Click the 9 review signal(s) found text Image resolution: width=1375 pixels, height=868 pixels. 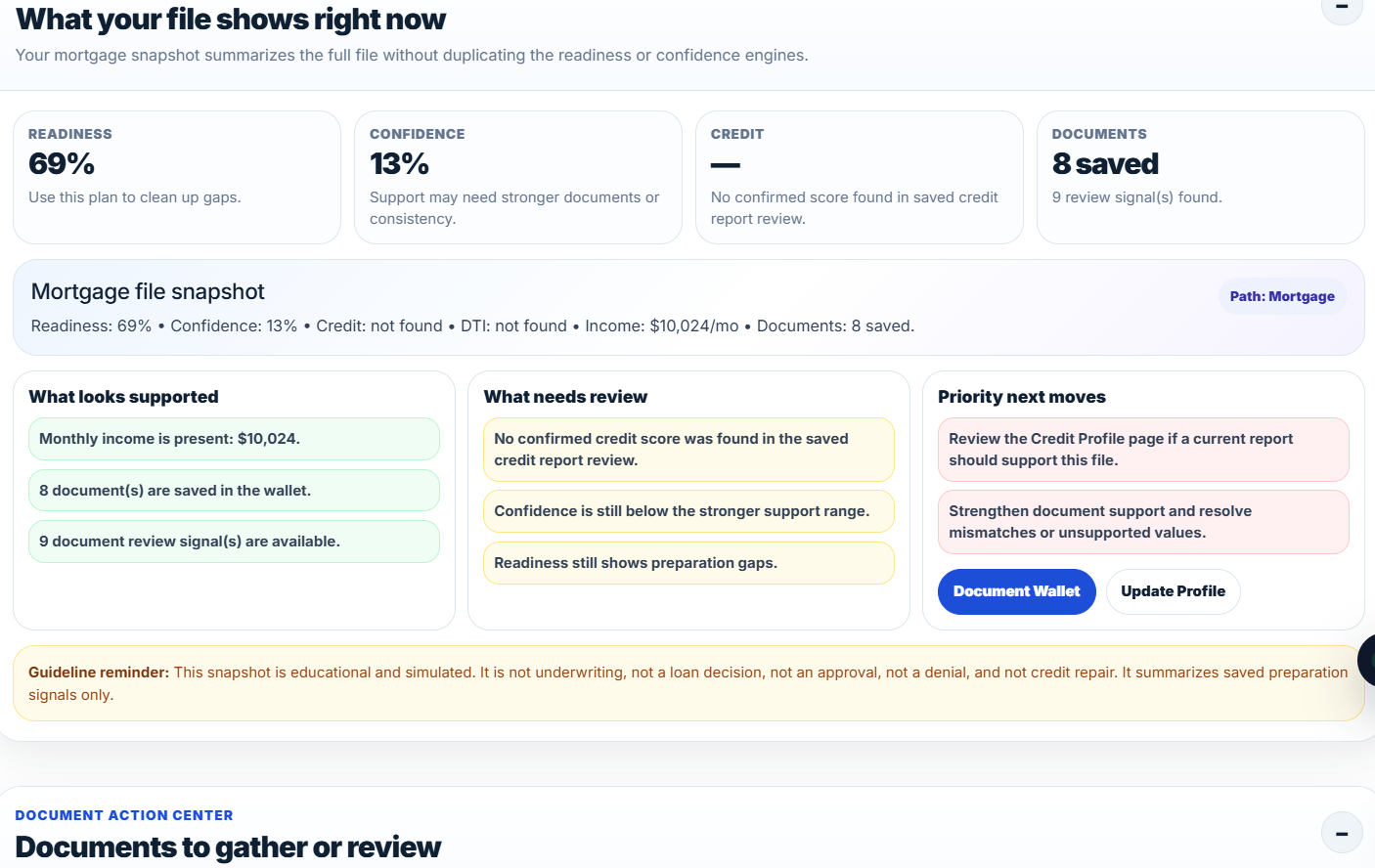[x=1136, y=197]
